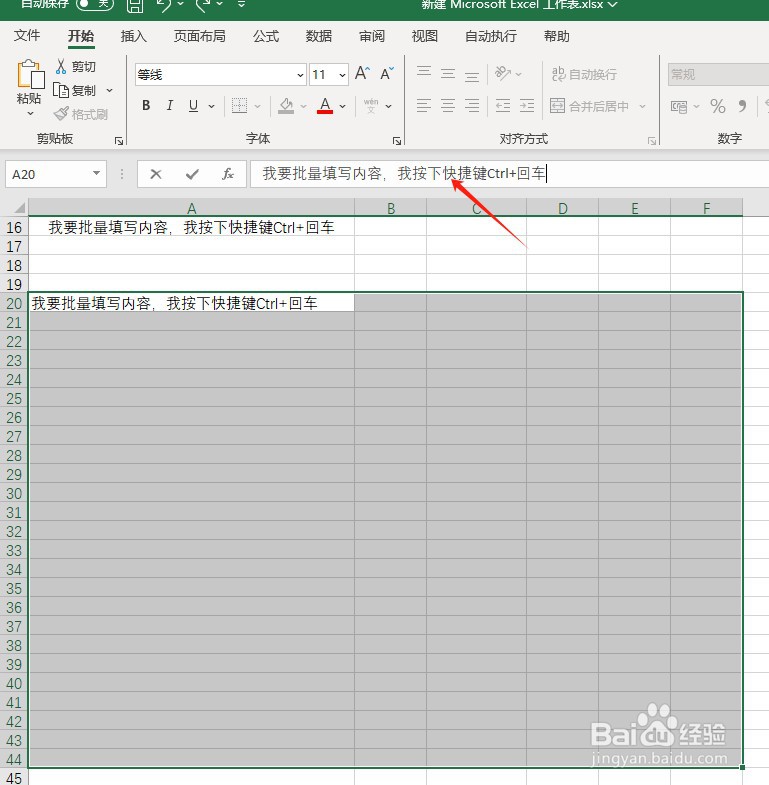The image size is (769, 785).
Task: Apply the fill color bucket
Action: [286, 106]
